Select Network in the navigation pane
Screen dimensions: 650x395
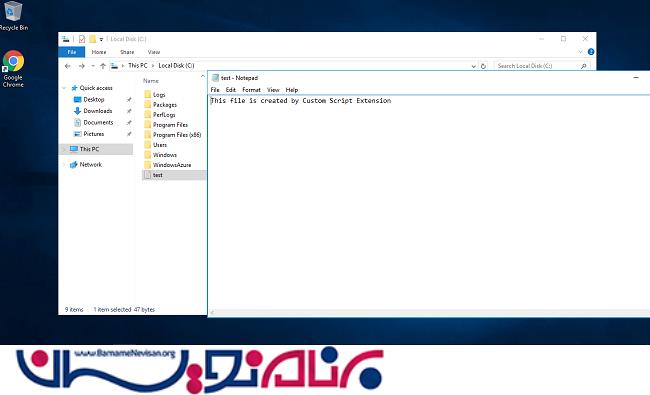(90, 165)
